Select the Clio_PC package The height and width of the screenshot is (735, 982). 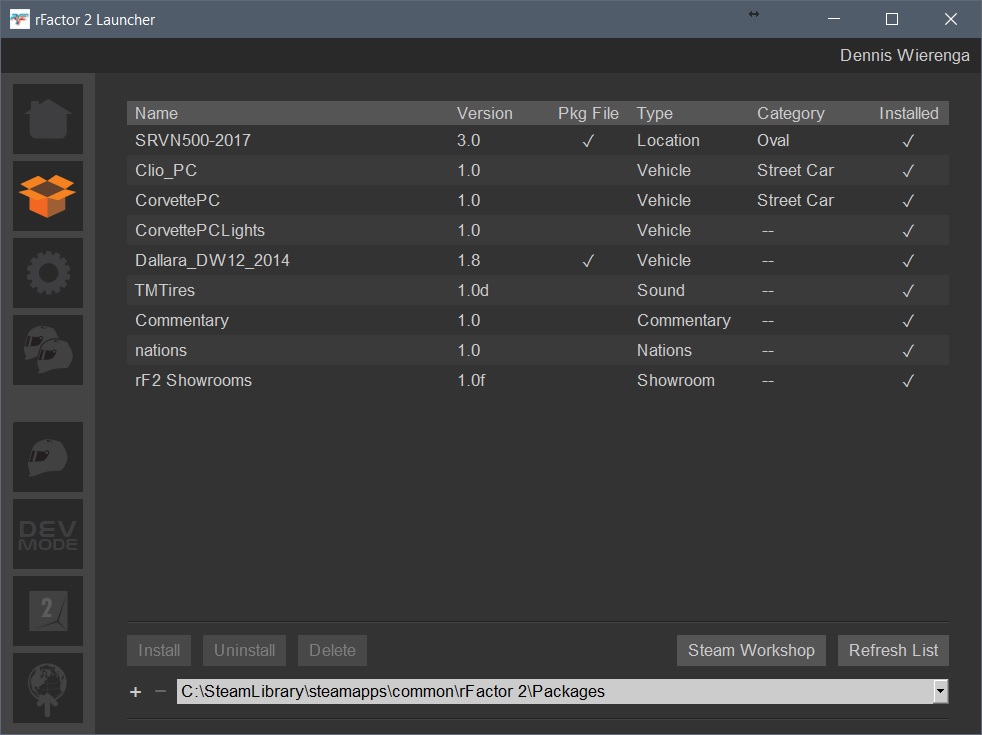[x=537, y=170]
